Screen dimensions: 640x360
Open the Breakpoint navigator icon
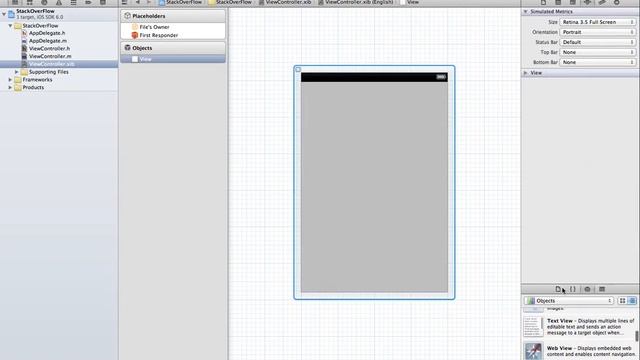click(88, 2)
